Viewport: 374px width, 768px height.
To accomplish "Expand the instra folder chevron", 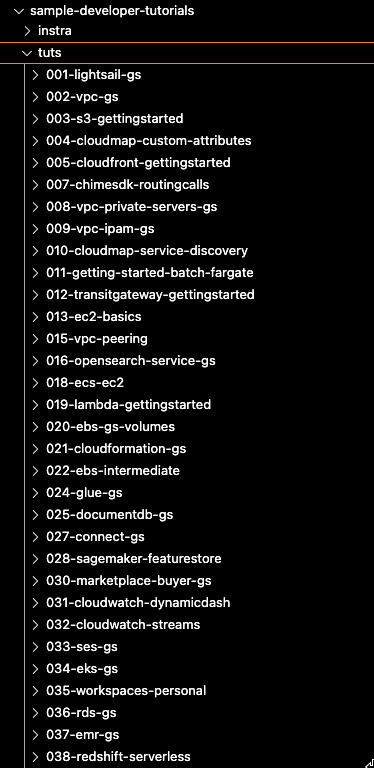I will [x=27, y=31].
